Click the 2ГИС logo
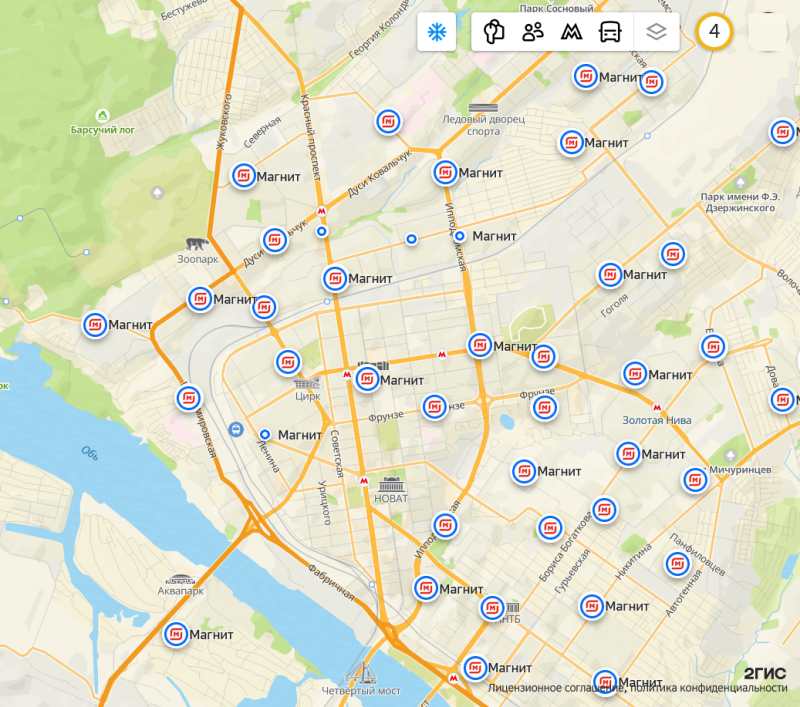Image resolution: width=800 pixels, height=707 pixels. coord(764,674)
